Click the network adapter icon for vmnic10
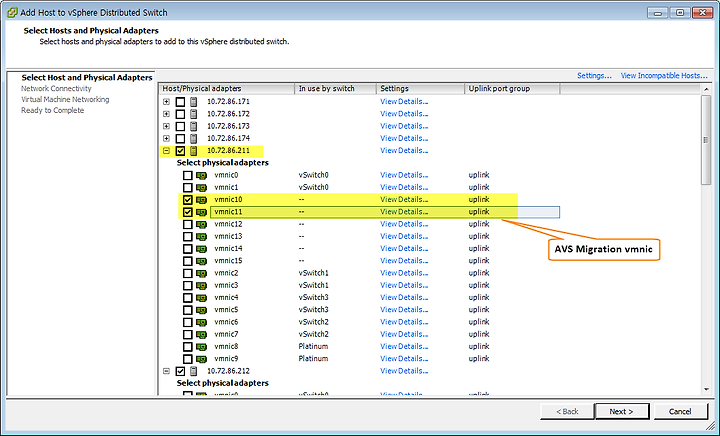The width and height of the screenshot is (720, 436). (x=201, y=200)
